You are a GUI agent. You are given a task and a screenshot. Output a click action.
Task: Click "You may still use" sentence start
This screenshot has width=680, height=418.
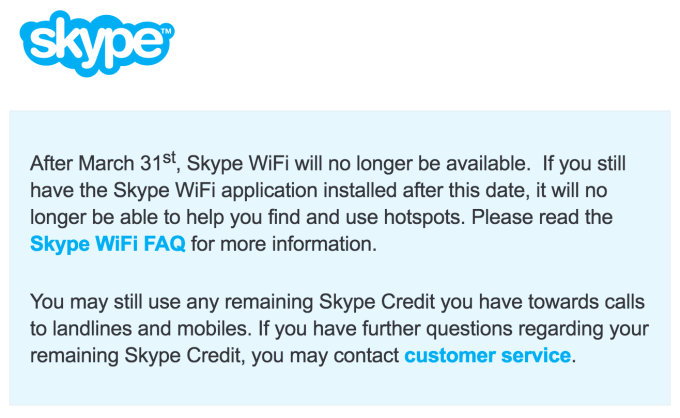(94, 300)
